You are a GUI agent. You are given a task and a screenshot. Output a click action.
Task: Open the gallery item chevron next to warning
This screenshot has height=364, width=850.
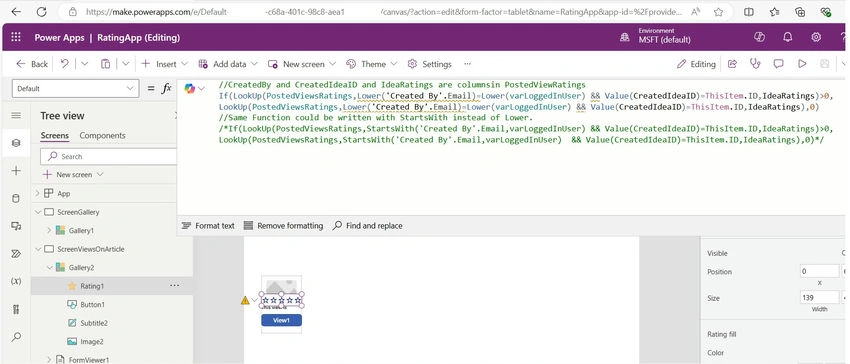(x=255, y=300)
